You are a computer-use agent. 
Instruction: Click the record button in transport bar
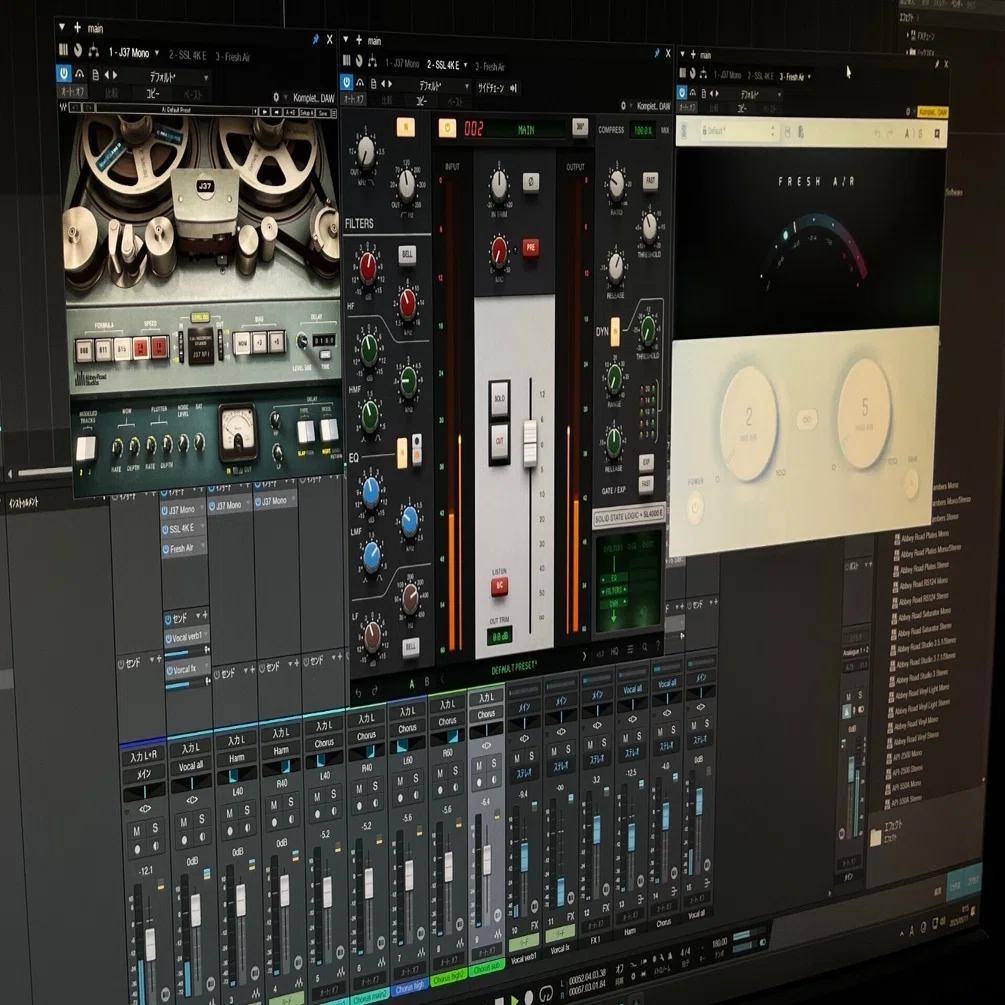pyautogui.click(x=529, y=997)
